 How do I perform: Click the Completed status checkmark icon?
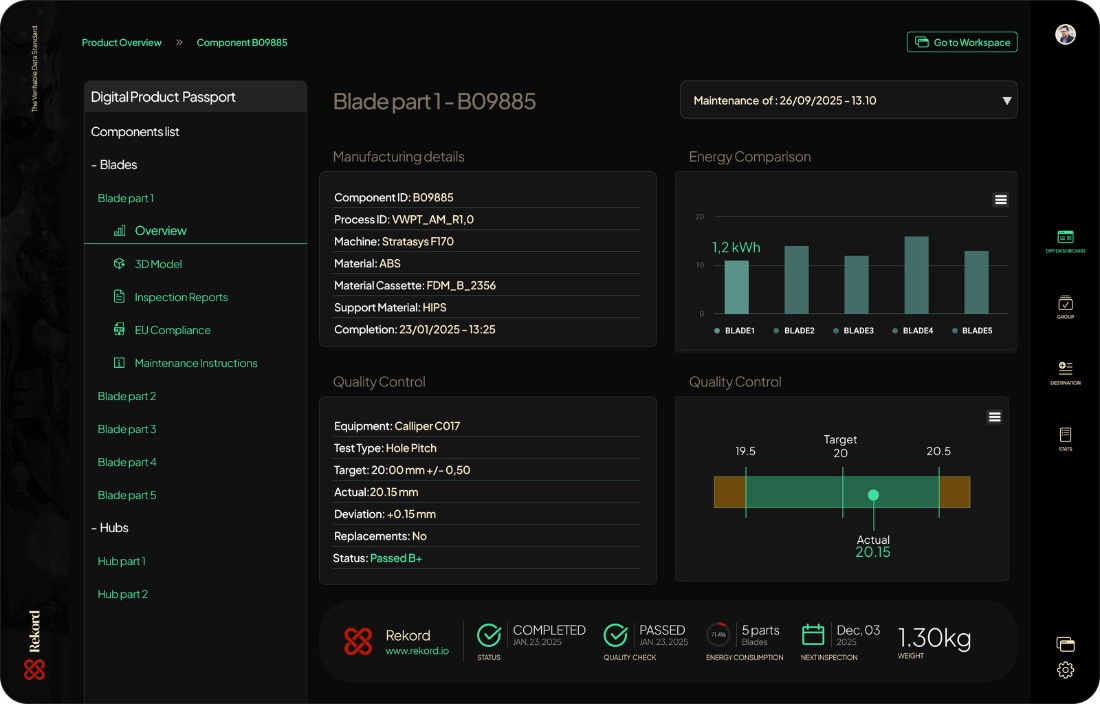[x=489, y=635]
